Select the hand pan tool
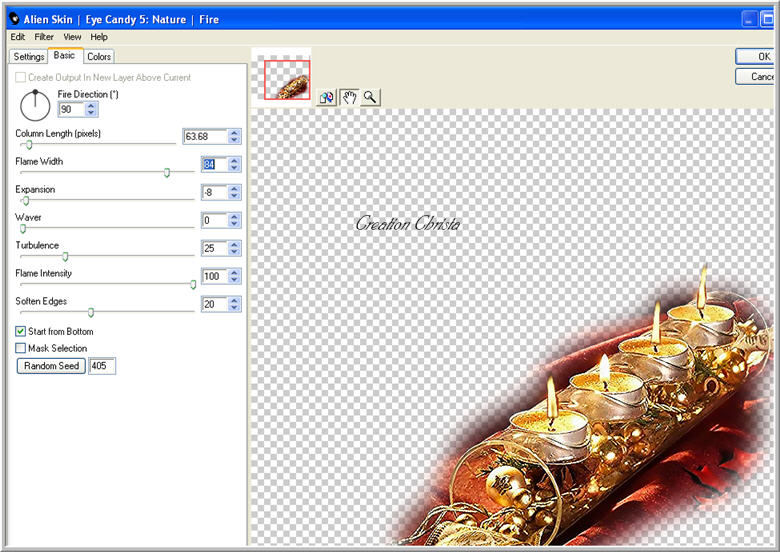 click(x=349, y=97)
